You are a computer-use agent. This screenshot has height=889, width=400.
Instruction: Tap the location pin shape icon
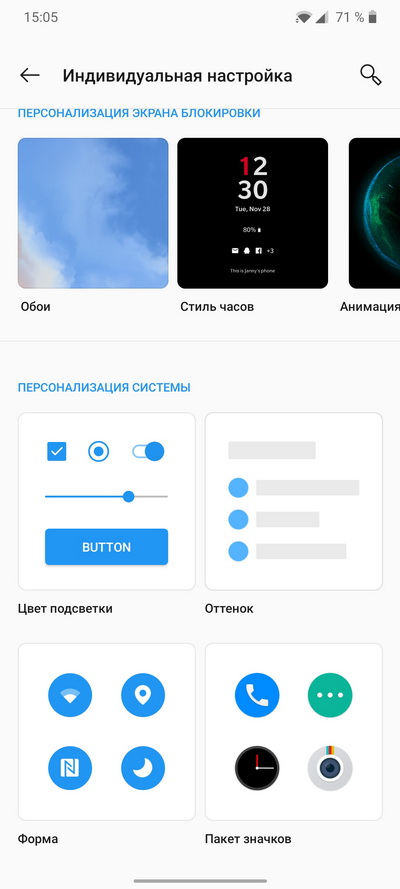click(143, 695)
